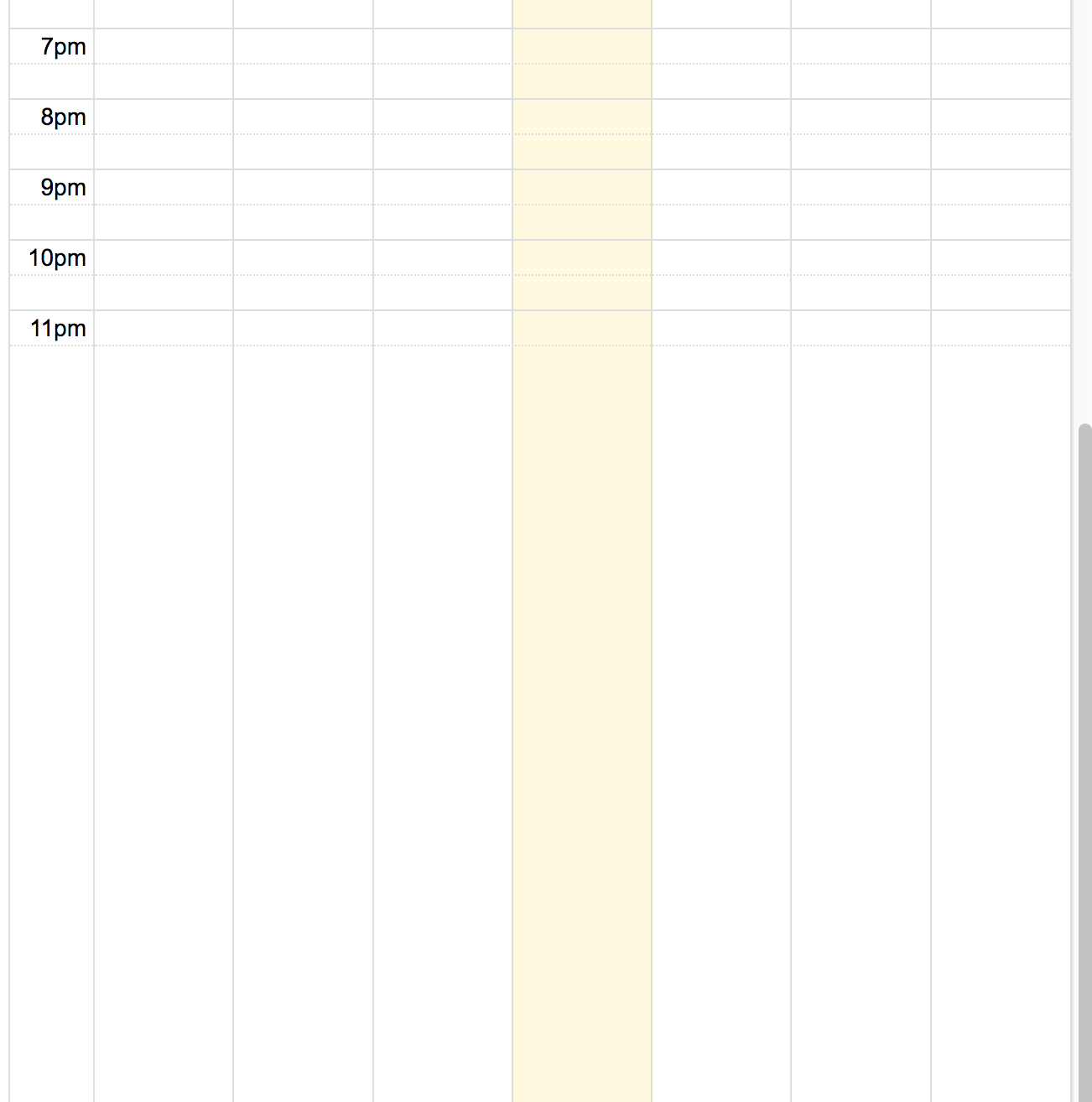The height and width of the screenshot is (1102, 1092).
Task: Select the 9pm time label
Action: 63,188
